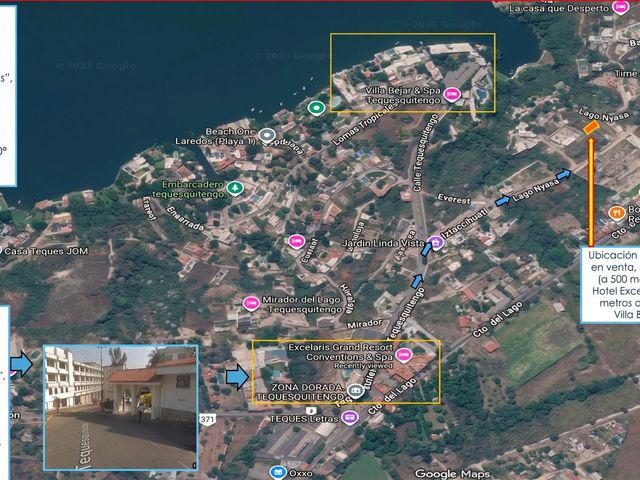Click the orange restaurant pin at right edge

coord(617,213)
